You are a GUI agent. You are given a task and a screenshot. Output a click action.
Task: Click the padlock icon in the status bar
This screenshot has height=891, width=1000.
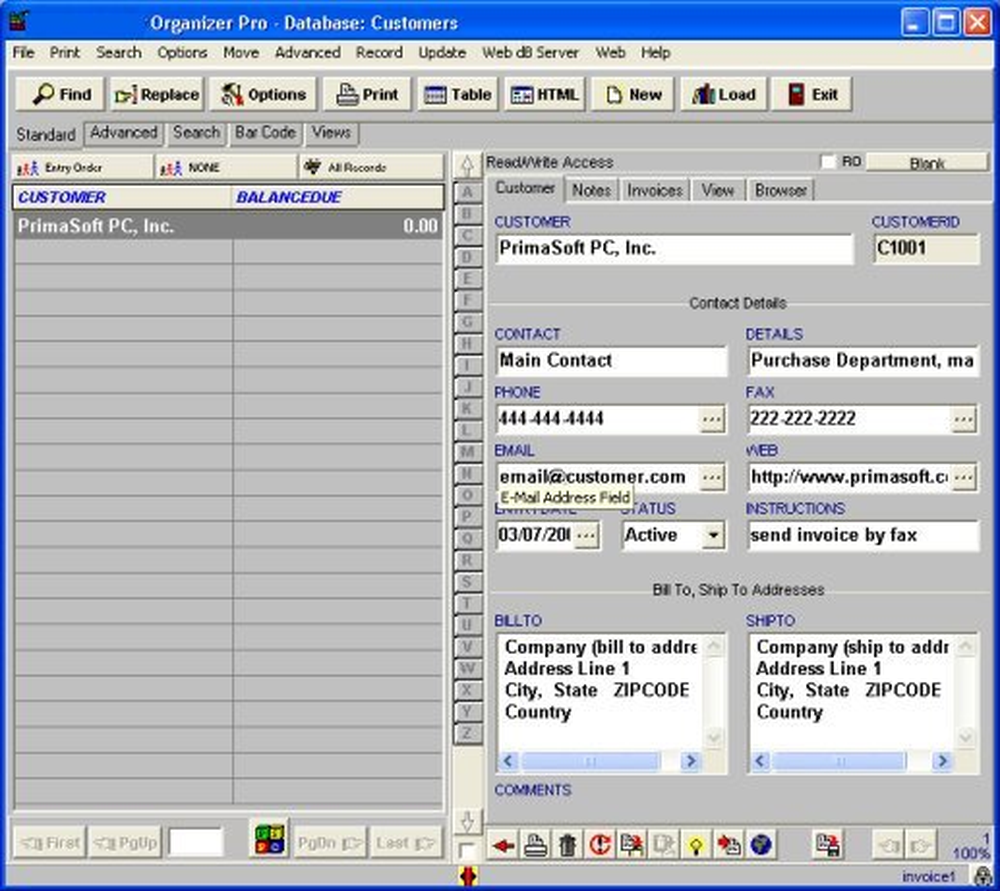(x=983, y=877)
